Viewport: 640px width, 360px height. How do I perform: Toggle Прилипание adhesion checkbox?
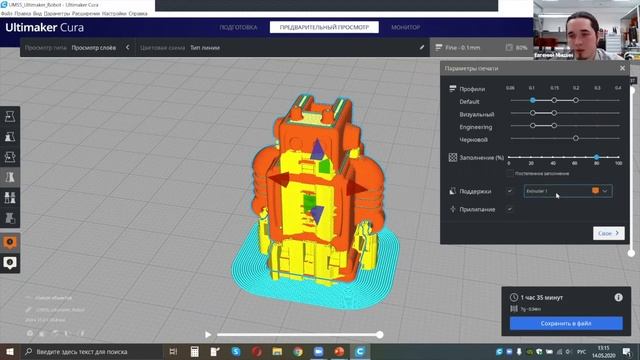[509, 209]
